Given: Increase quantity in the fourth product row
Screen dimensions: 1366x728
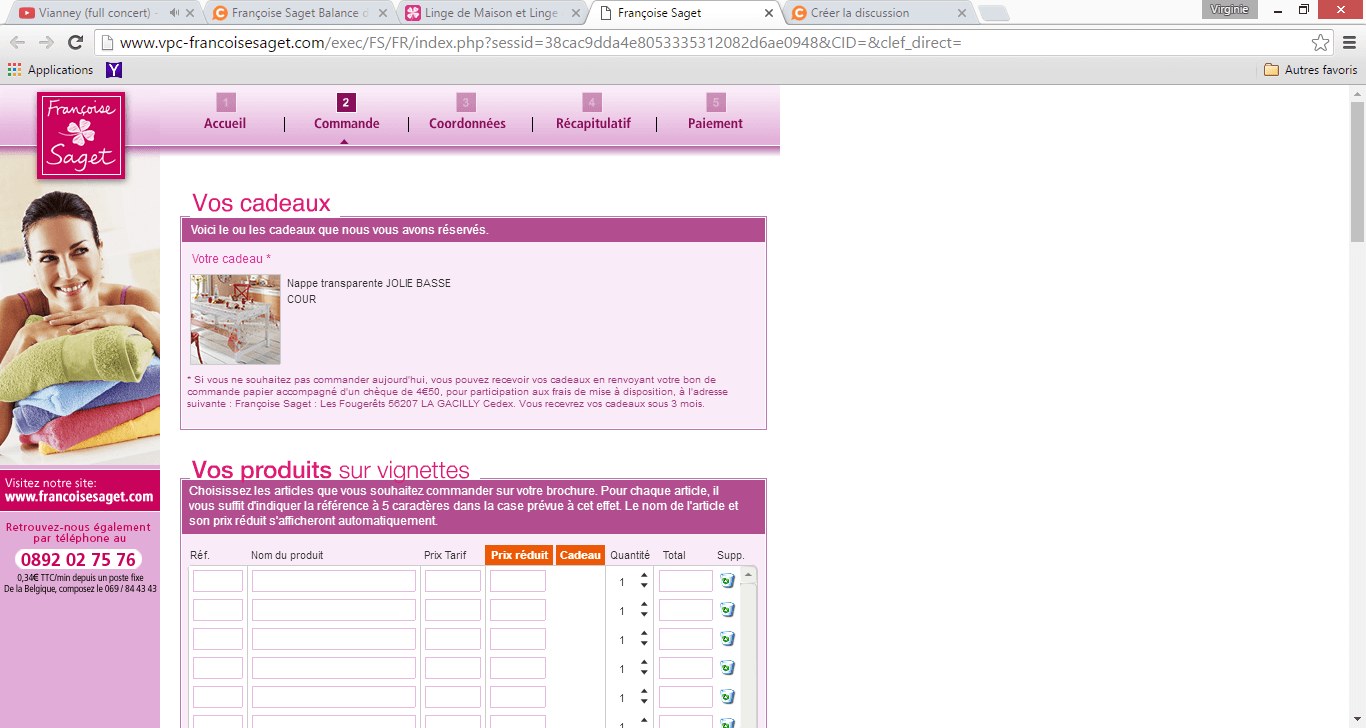Looking at the screenshot, I should [x=644, y=663].
